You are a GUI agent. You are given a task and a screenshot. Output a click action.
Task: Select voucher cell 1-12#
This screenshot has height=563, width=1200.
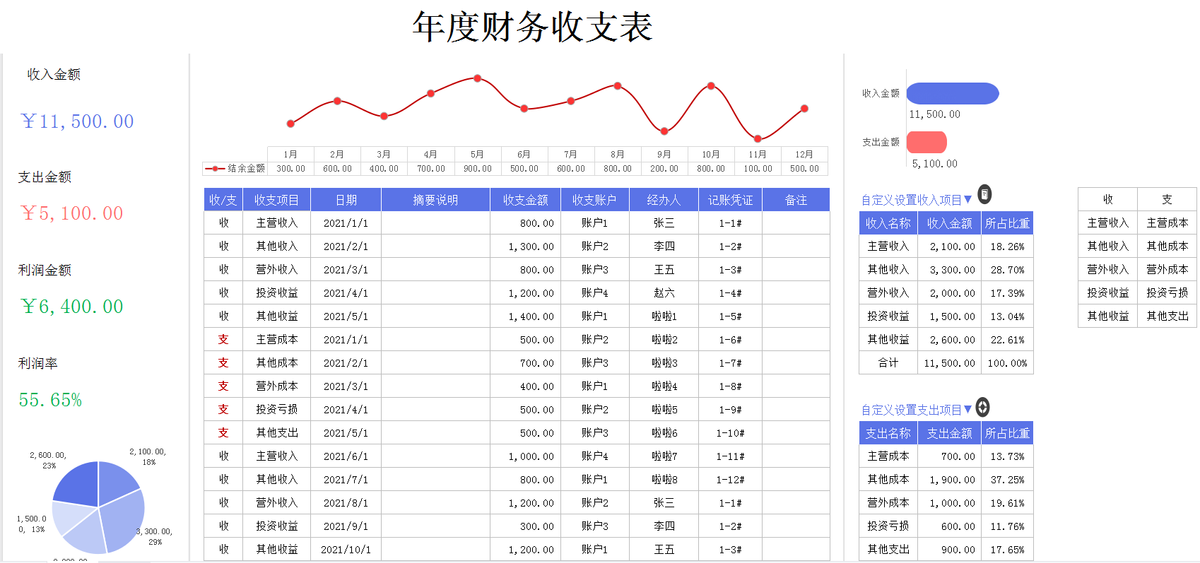click(730, 480)
